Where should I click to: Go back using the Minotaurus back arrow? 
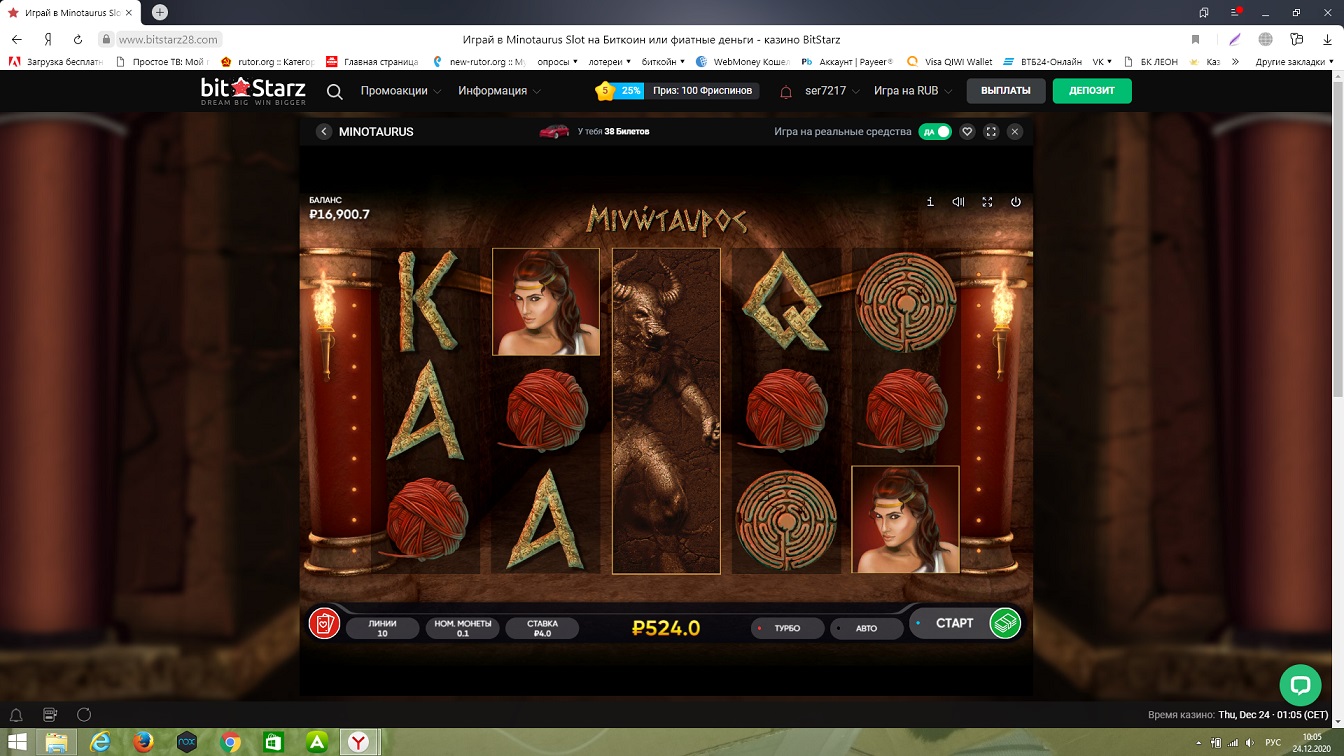tap(324, 132)
